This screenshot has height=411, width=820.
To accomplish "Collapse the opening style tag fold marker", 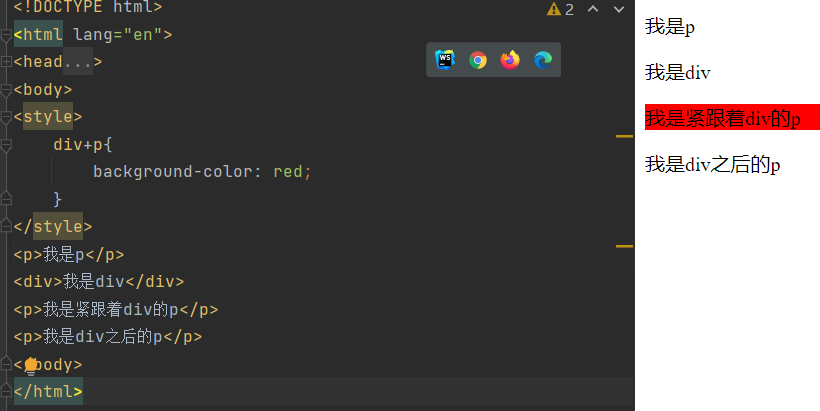I will coord(7,116).
